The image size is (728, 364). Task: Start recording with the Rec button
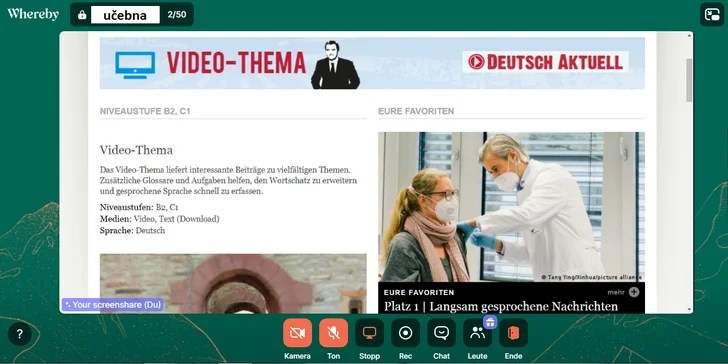coord(405,333)
